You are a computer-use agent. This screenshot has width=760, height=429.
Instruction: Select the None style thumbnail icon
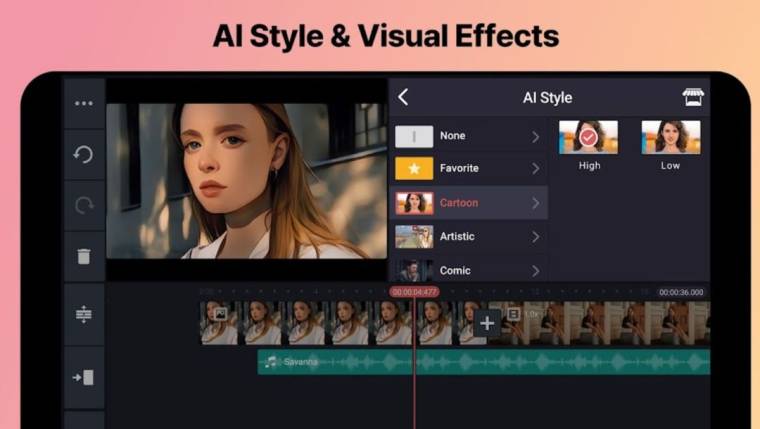click(x=414, y=136)
